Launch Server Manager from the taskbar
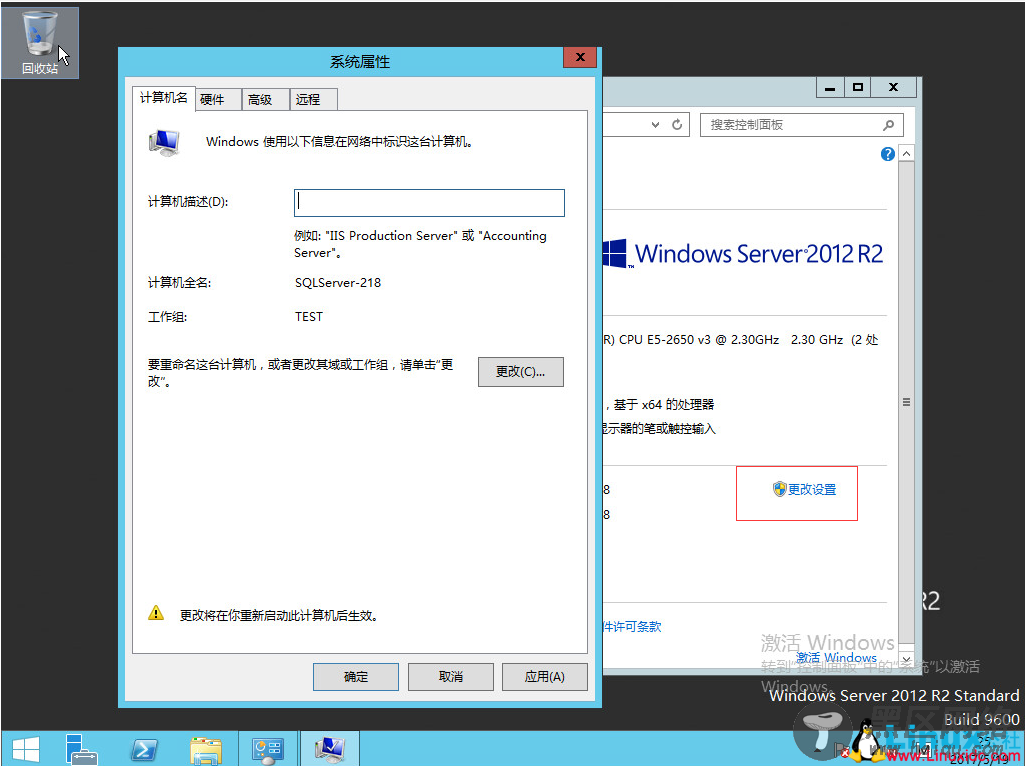1025x766 pixels. click(x=82, y=749)
